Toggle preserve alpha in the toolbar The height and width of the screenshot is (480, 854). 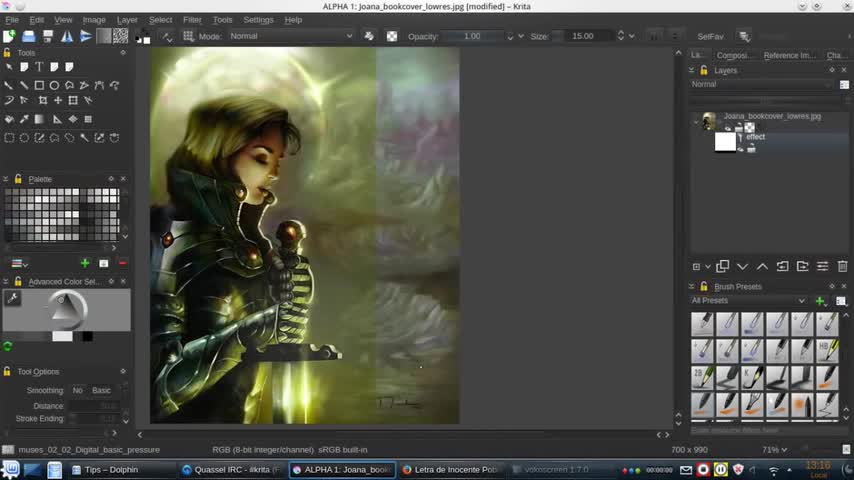392,36
